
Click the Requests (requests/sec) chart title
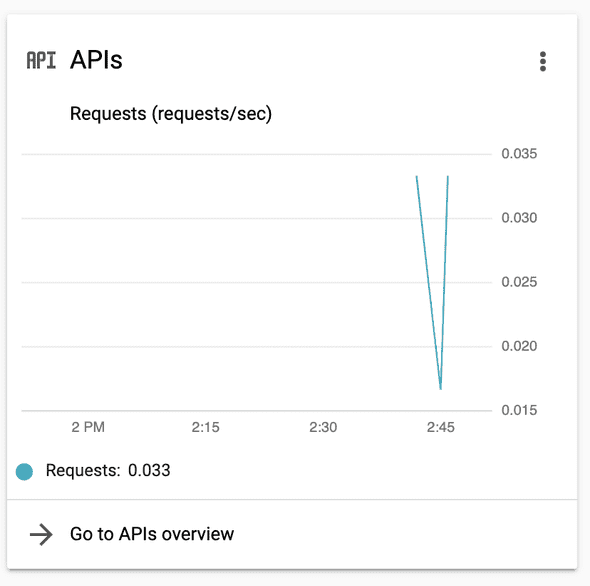171,114
